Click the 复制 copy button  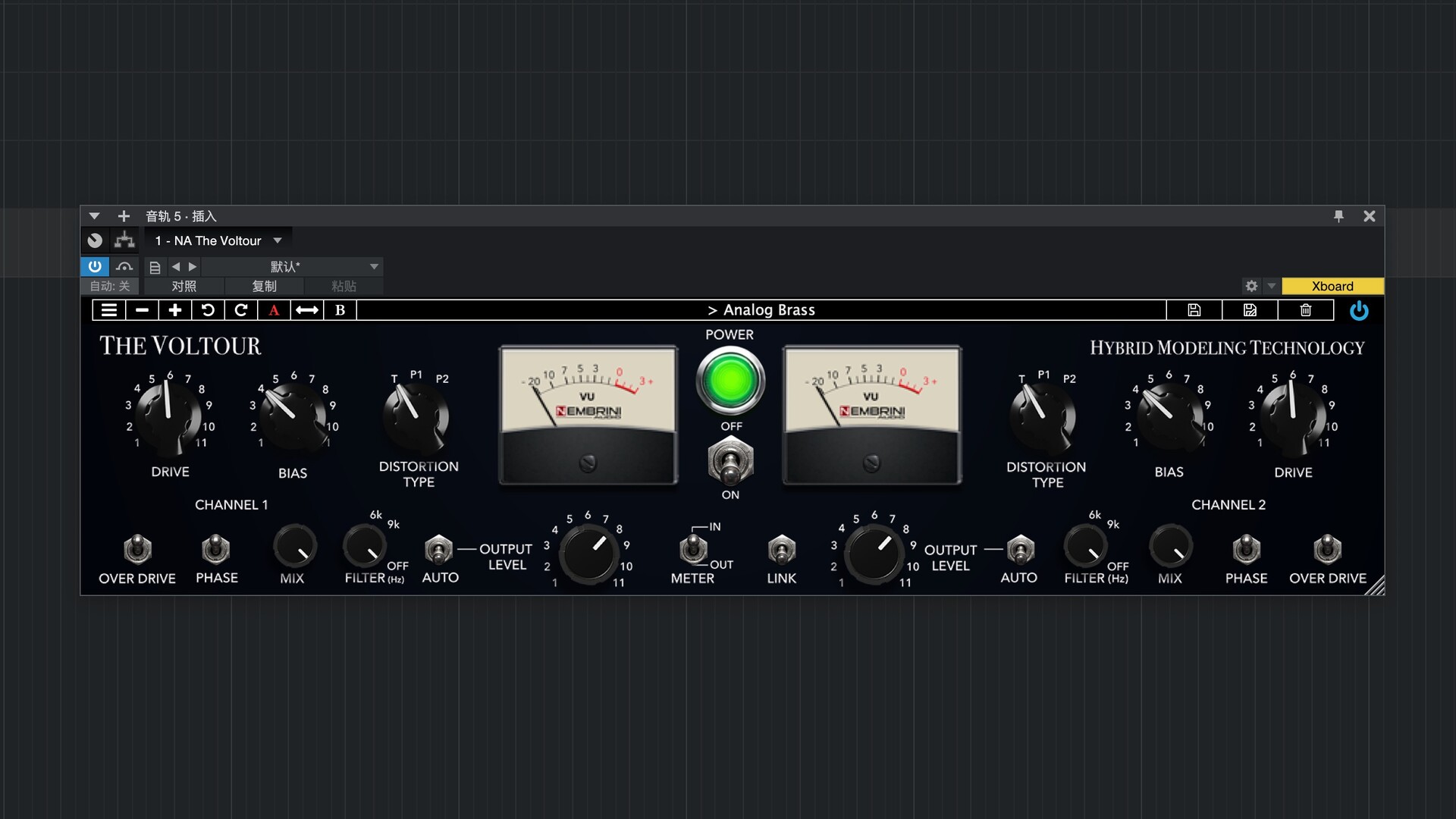[264, 286]
